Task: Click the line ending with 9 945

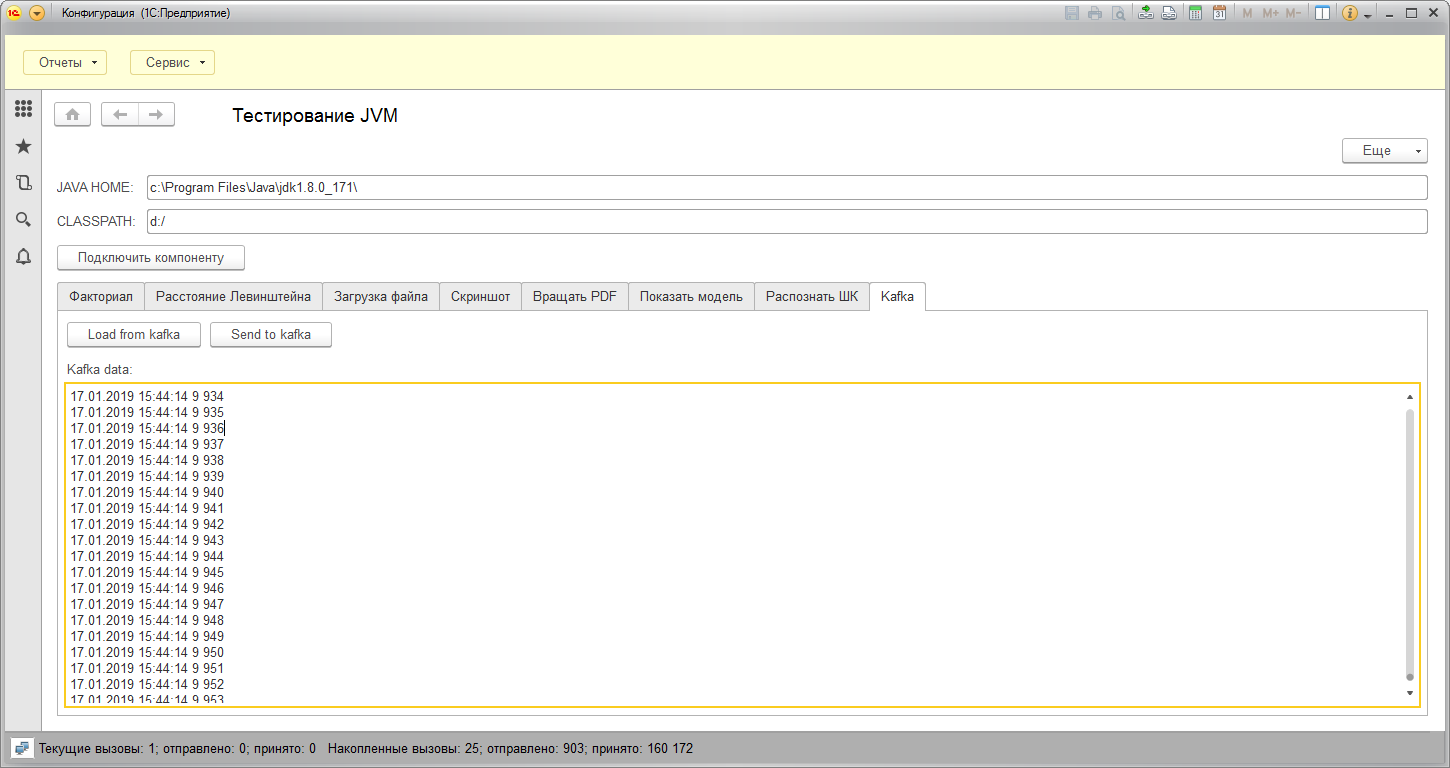Action: [x=147, y=572]
